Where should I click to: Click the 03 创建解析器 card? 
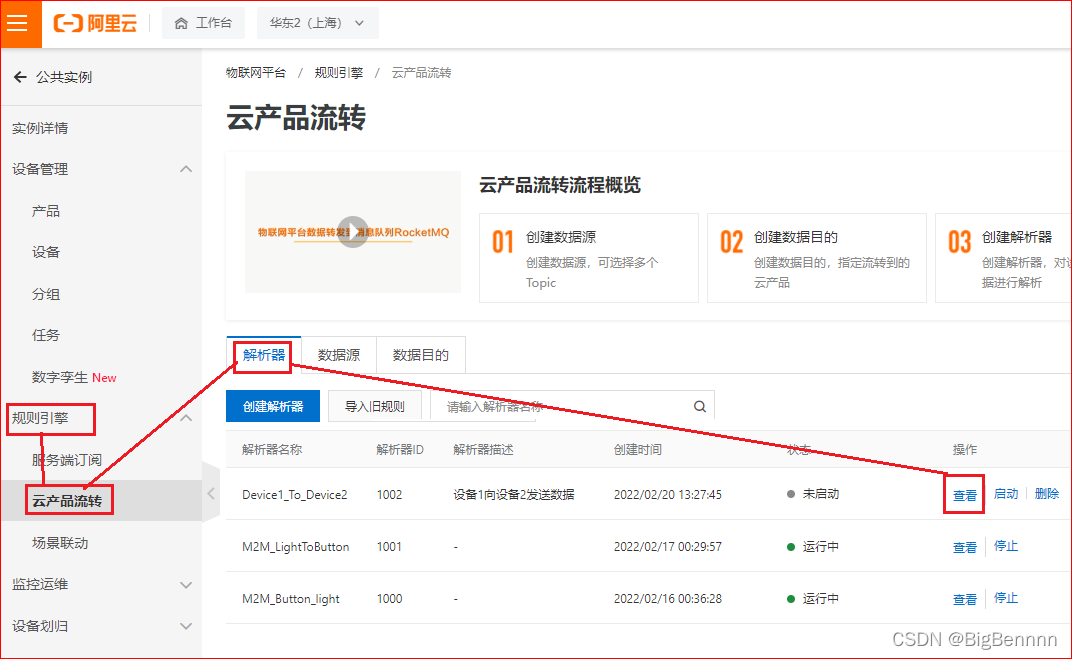1003,258
